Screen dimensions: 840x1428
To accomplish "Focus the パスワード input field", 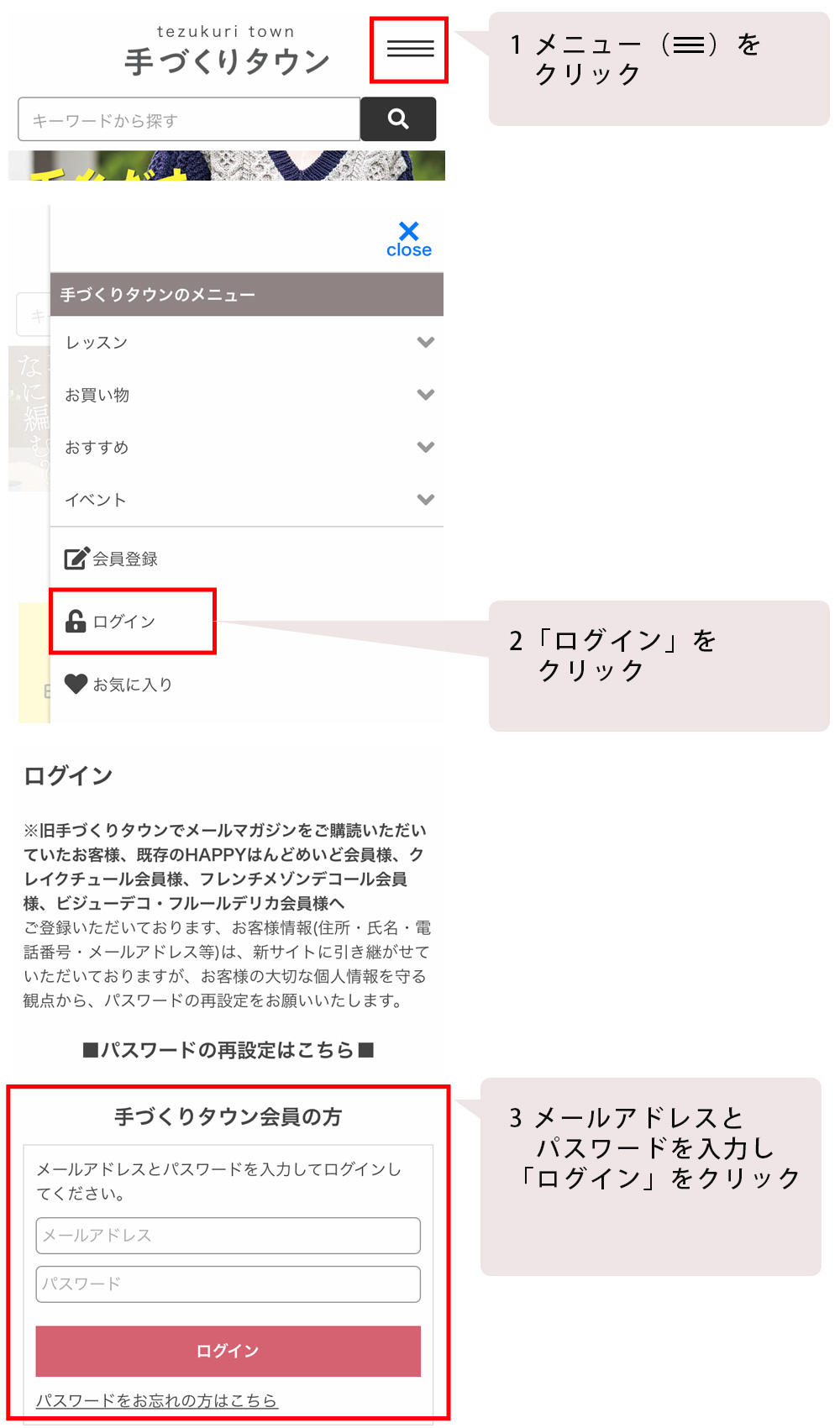I will tap(228, 1284).
